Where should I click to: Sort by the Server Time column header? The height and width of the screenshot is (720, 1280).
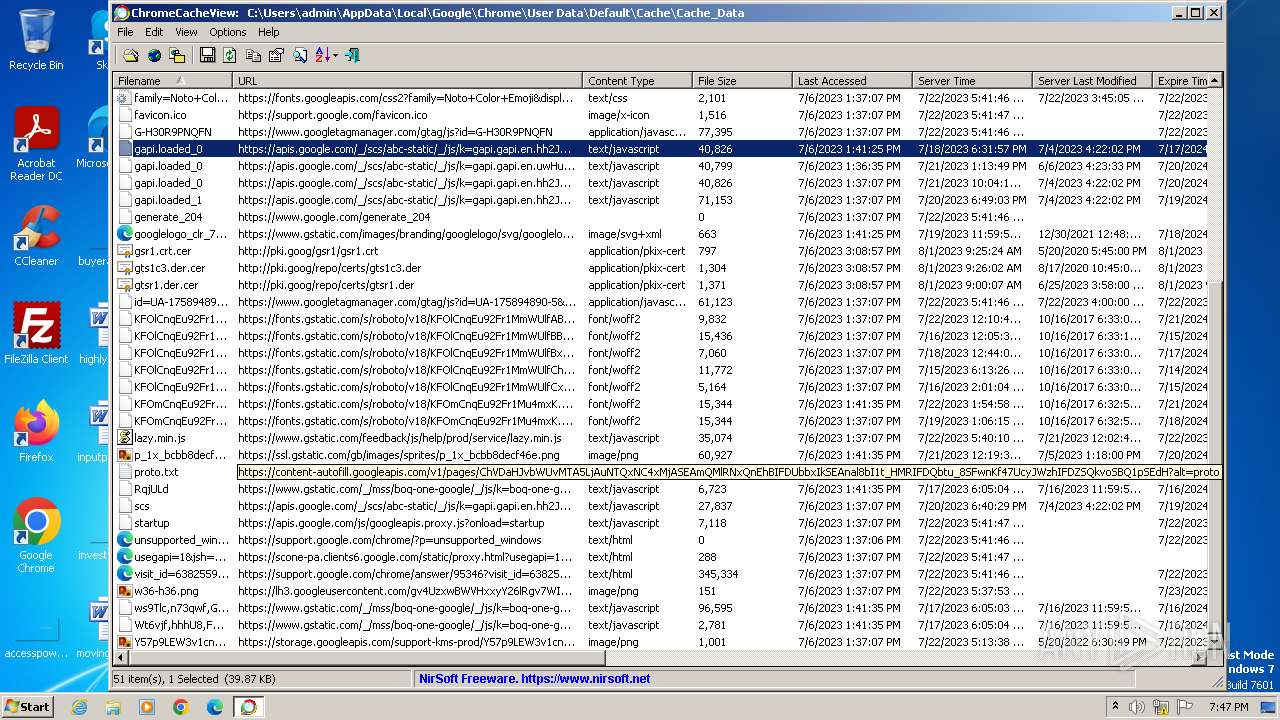click(972, 81)
